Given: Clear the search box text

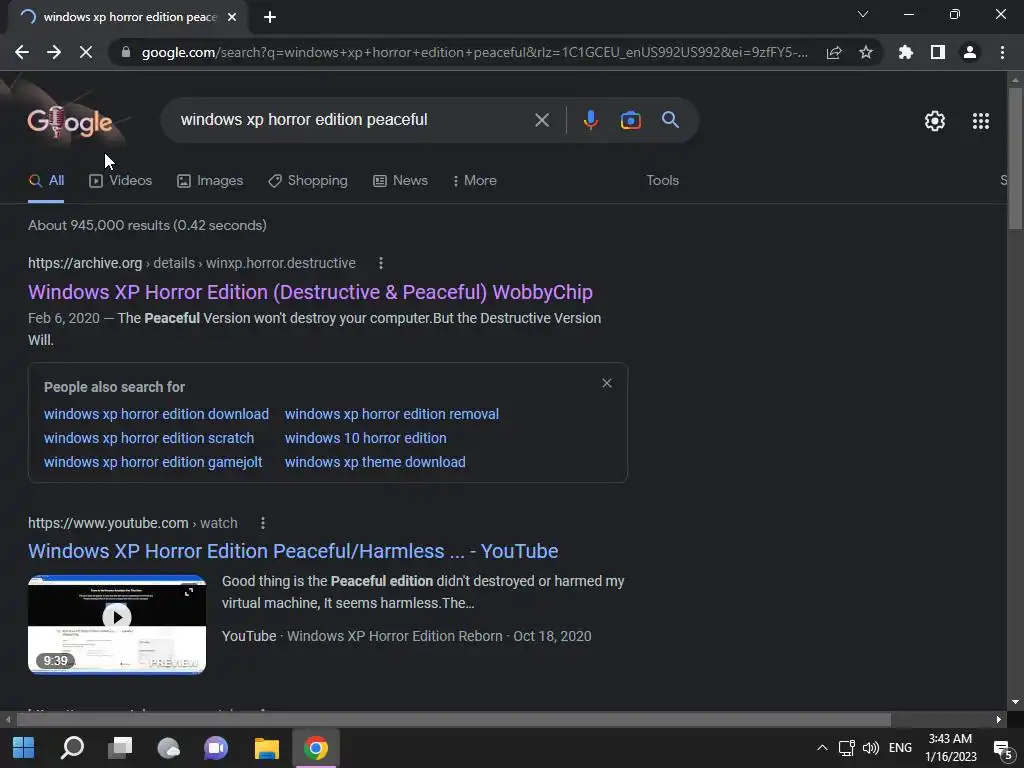Looking at the screenshot, I should (x=541, y=120).
